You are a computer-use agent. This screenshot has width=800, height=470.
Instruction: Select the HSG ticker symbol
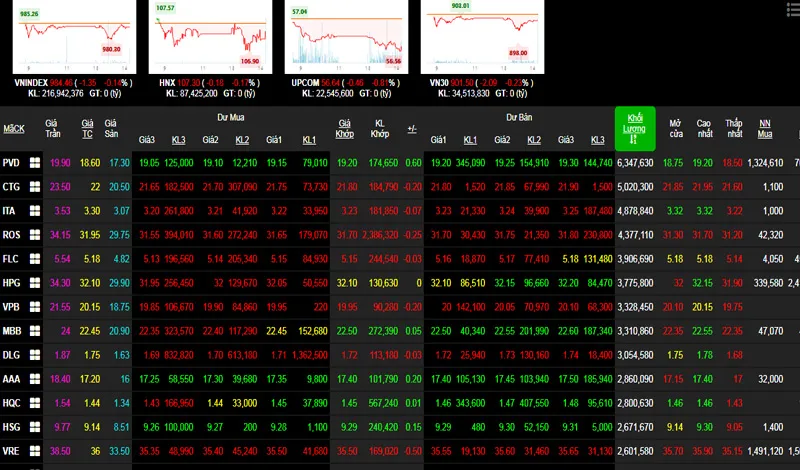tap(11, 427)
